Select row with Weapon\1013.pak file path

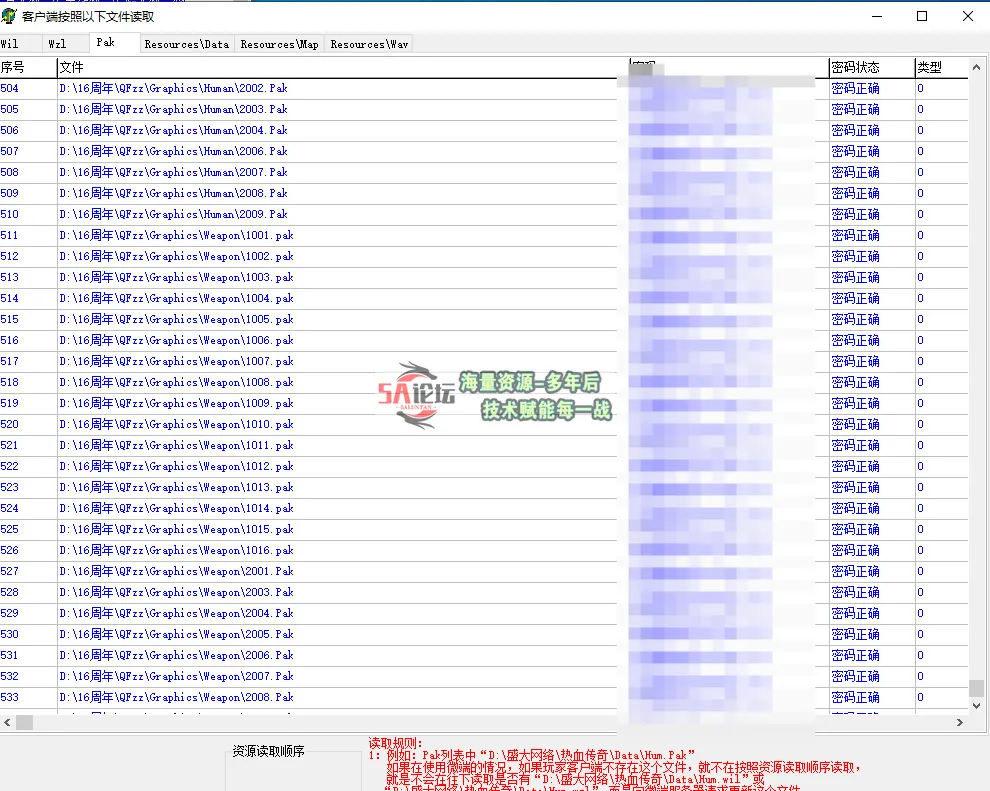tap(484, 487)
